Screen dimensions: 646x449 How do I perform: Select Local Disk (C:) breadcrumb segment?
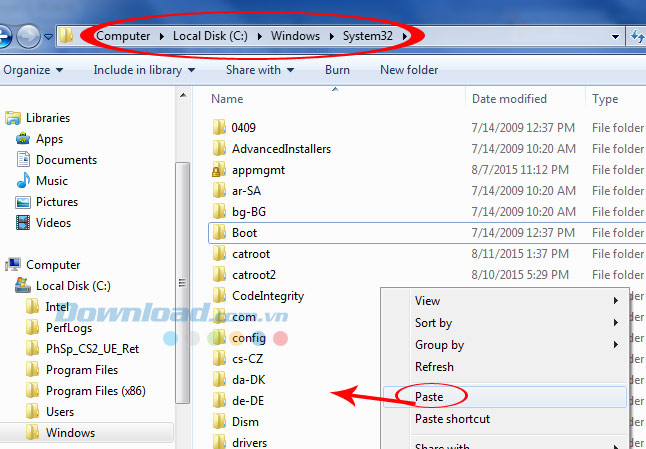(x=210, y=36)
